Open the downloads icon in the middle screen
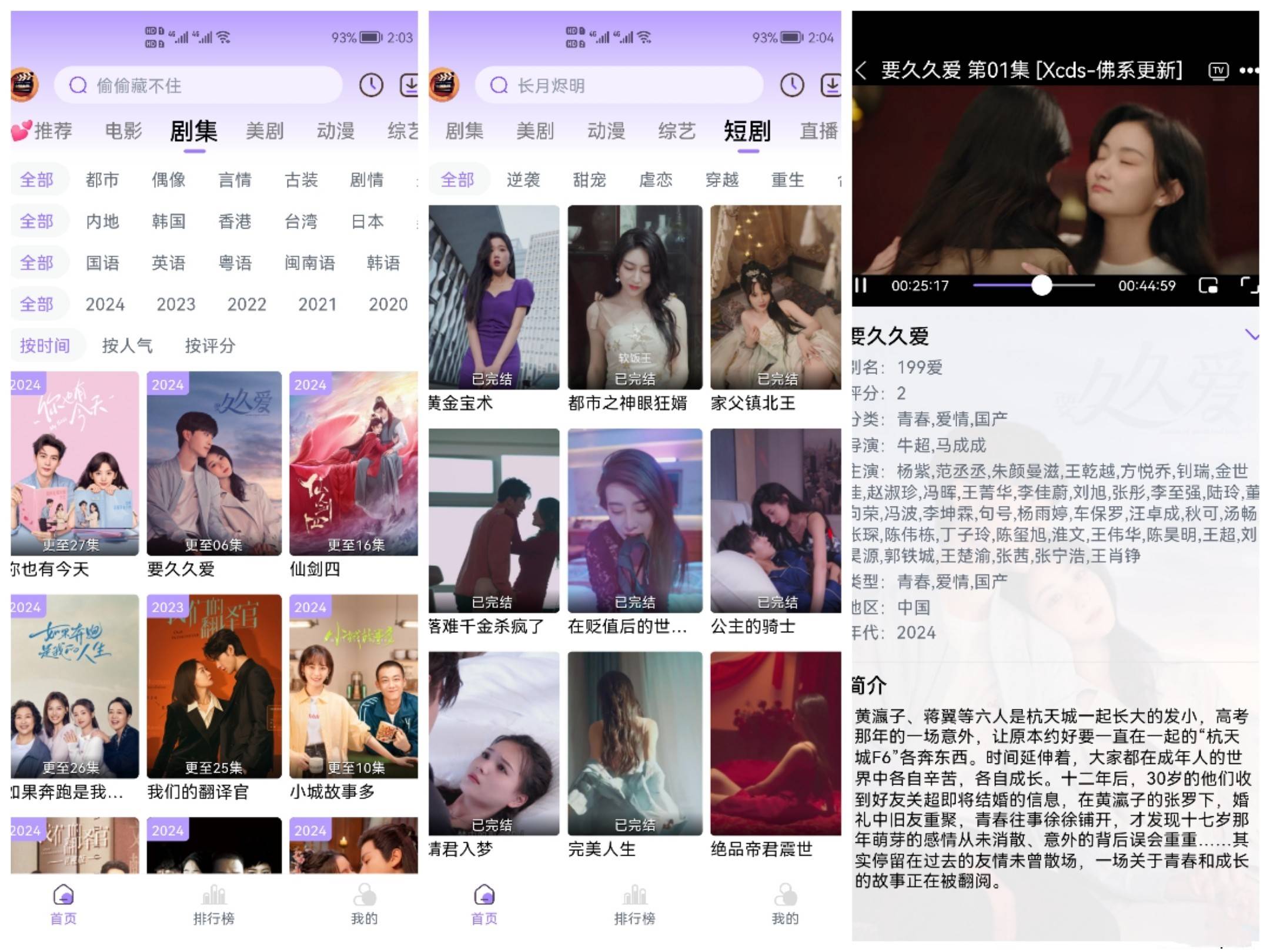The height and width of the screenshot is (952, 1270). pos(830,86)
